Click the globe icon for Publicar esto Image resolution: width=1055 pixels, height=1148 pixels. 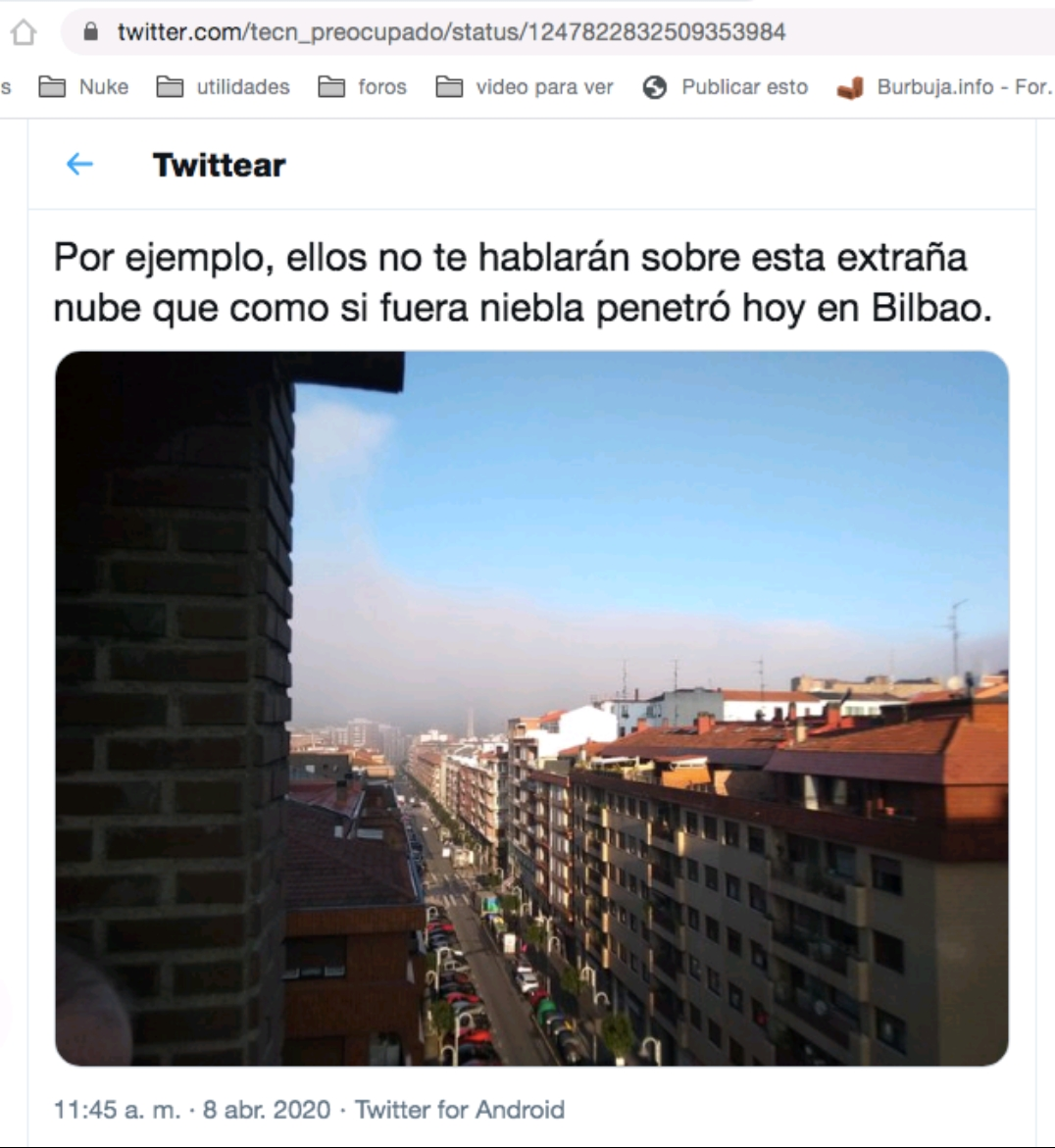(655, 88)
